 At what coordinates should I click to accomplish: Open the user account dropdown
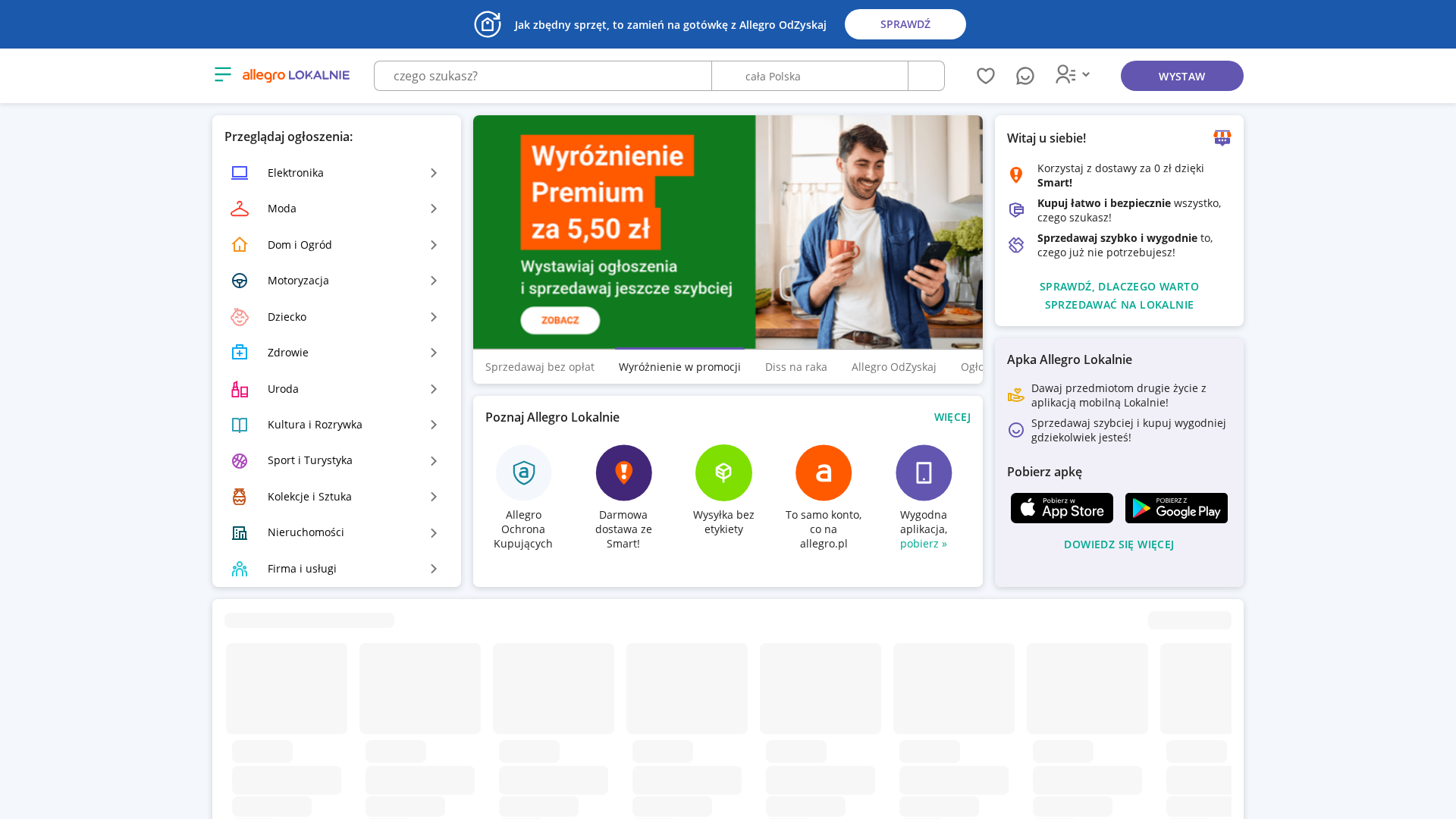[1073, 74]
